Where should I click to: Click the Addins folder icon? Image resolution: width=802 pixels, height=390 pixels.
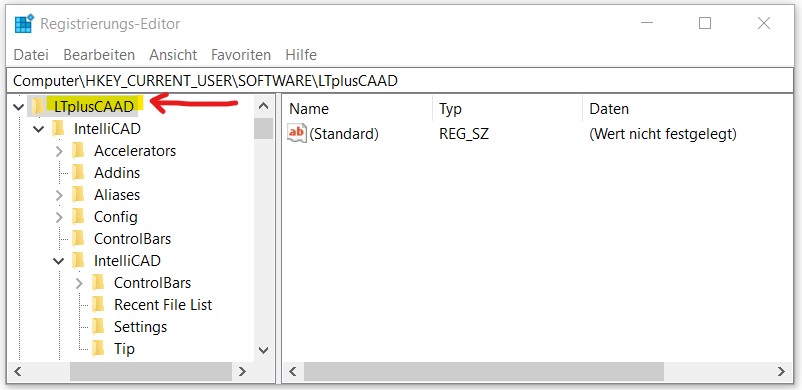pos(78,172)
